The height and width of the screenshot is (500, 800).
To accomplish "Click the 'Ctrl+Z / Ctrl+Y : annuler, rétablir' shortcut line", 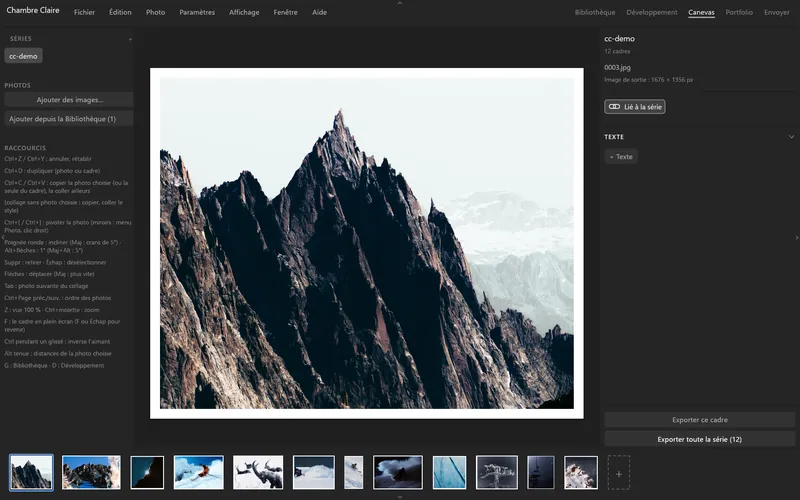I will 48,159.
